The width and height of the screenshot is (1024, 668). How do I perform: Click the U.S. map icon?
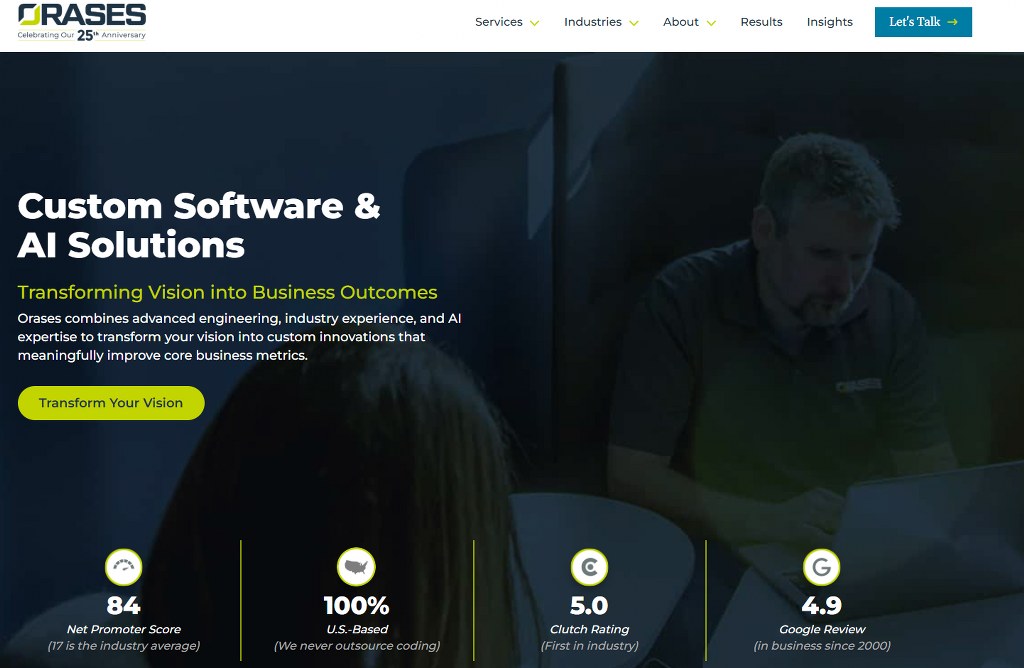click(356, 567)
